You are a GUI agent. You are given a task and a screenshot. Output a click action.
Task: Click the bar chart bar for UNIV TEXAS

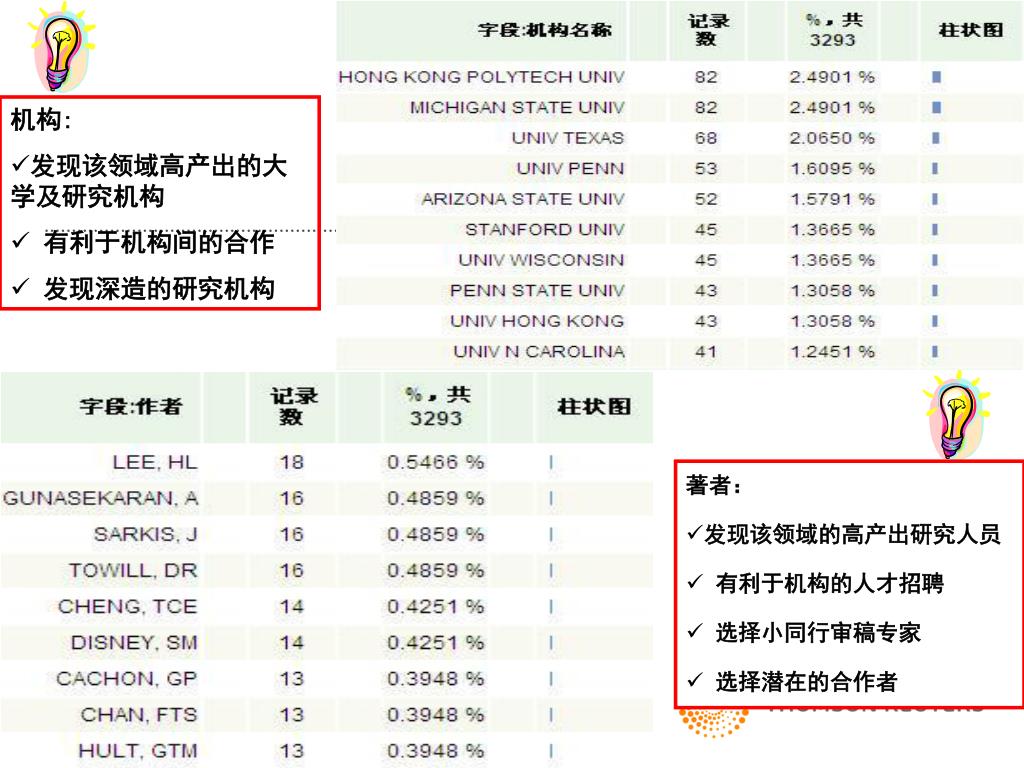[936, 138]
